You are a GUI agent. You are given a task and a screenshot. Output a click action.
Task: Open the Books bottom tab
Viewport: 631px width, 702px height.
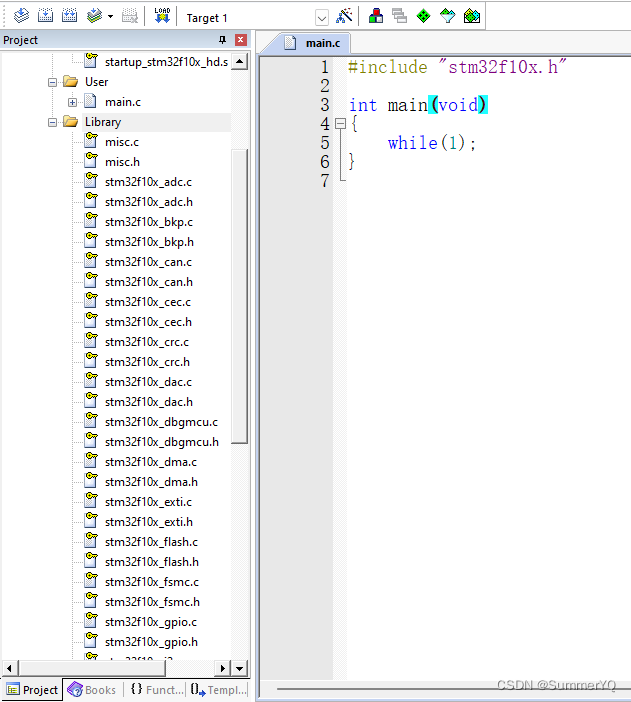[x=92, y=690]
